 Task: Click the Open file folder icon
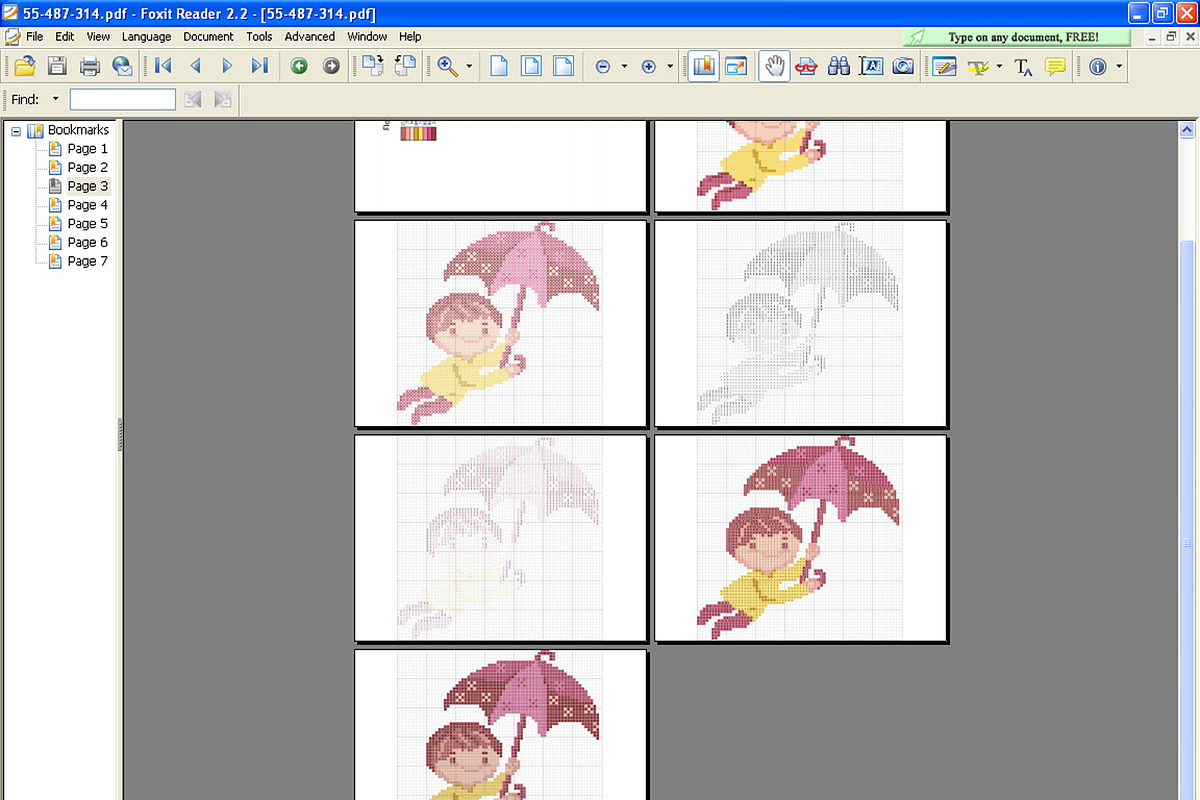click(24, 67)
